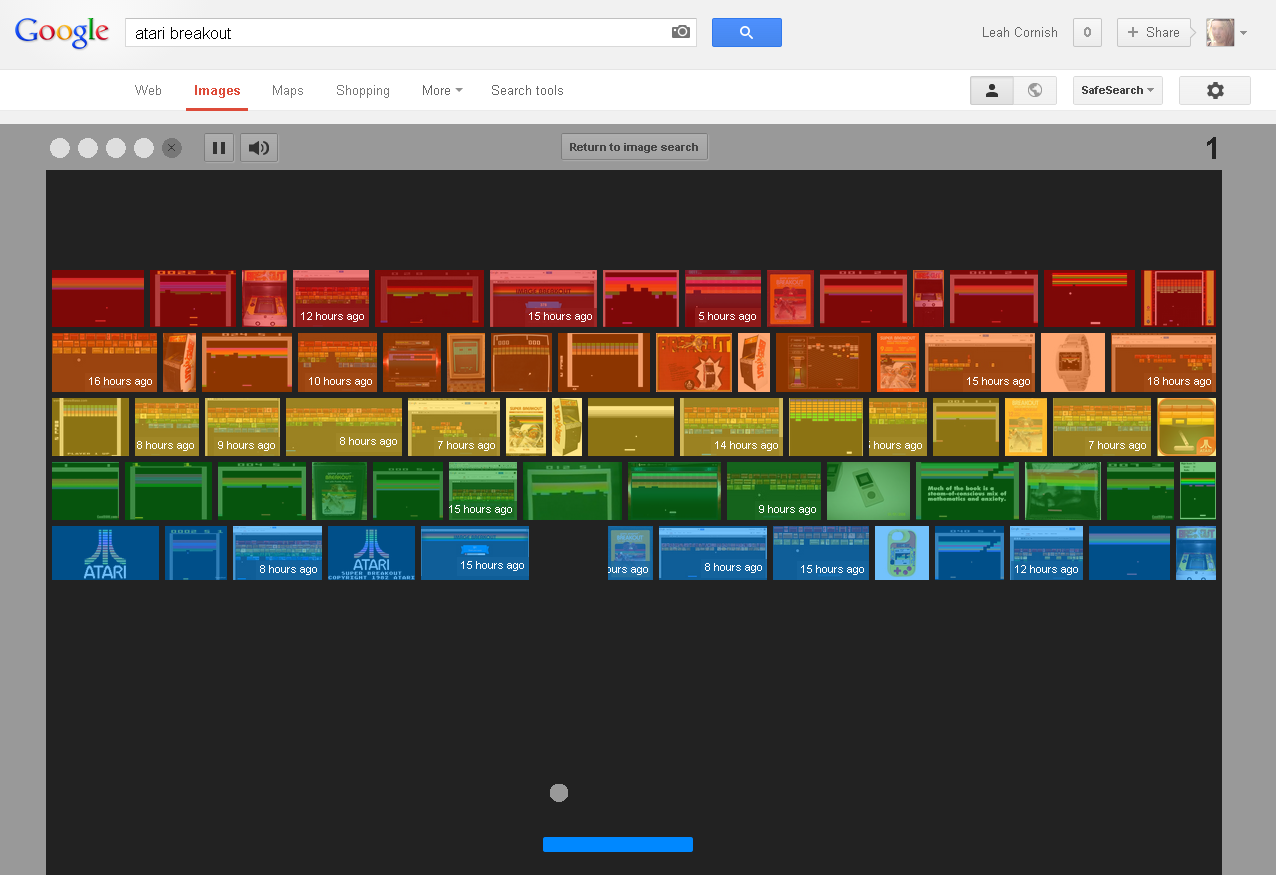
Task: Click the blue game paddle
Action: click(618, 845)
